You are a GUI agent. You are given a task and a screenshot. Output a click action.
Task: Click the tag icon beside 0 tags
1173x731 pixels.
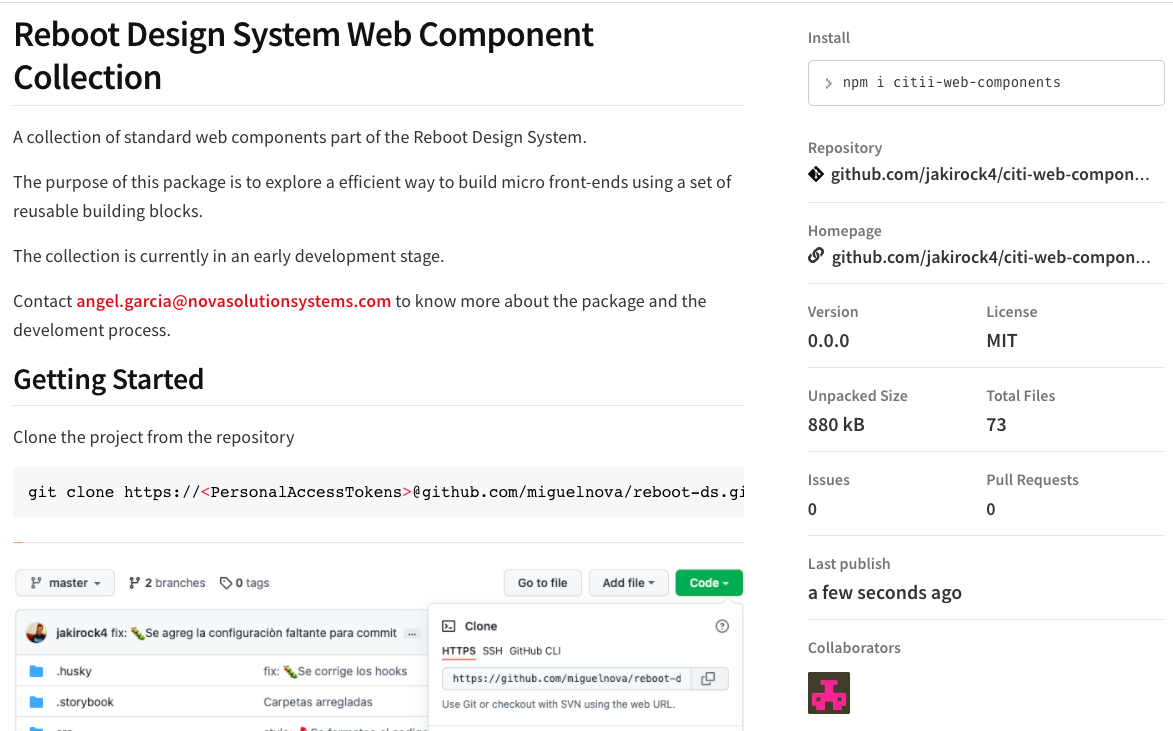click(225, 583)
